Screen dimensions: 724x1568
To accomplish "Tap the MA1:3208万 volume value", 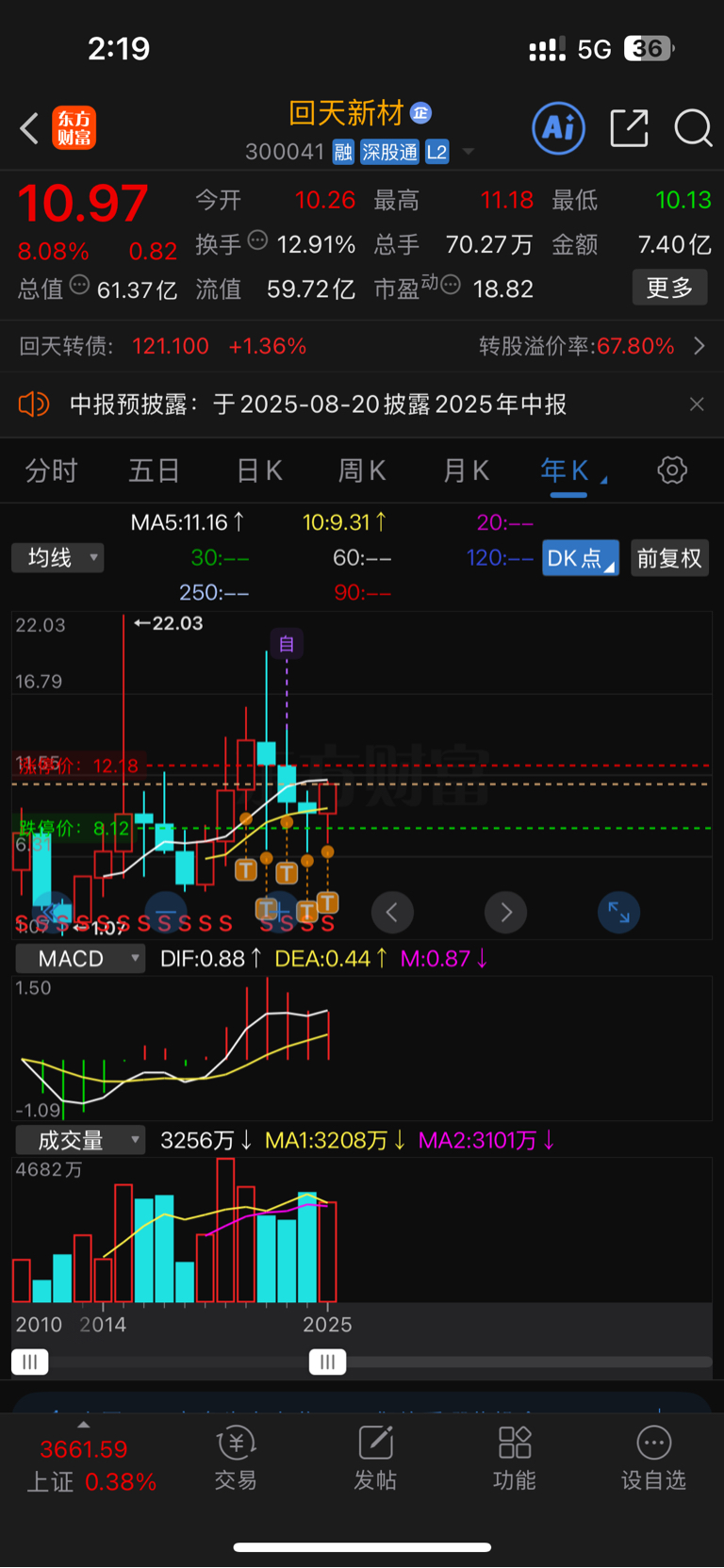I will click(x=336, y=1141).
